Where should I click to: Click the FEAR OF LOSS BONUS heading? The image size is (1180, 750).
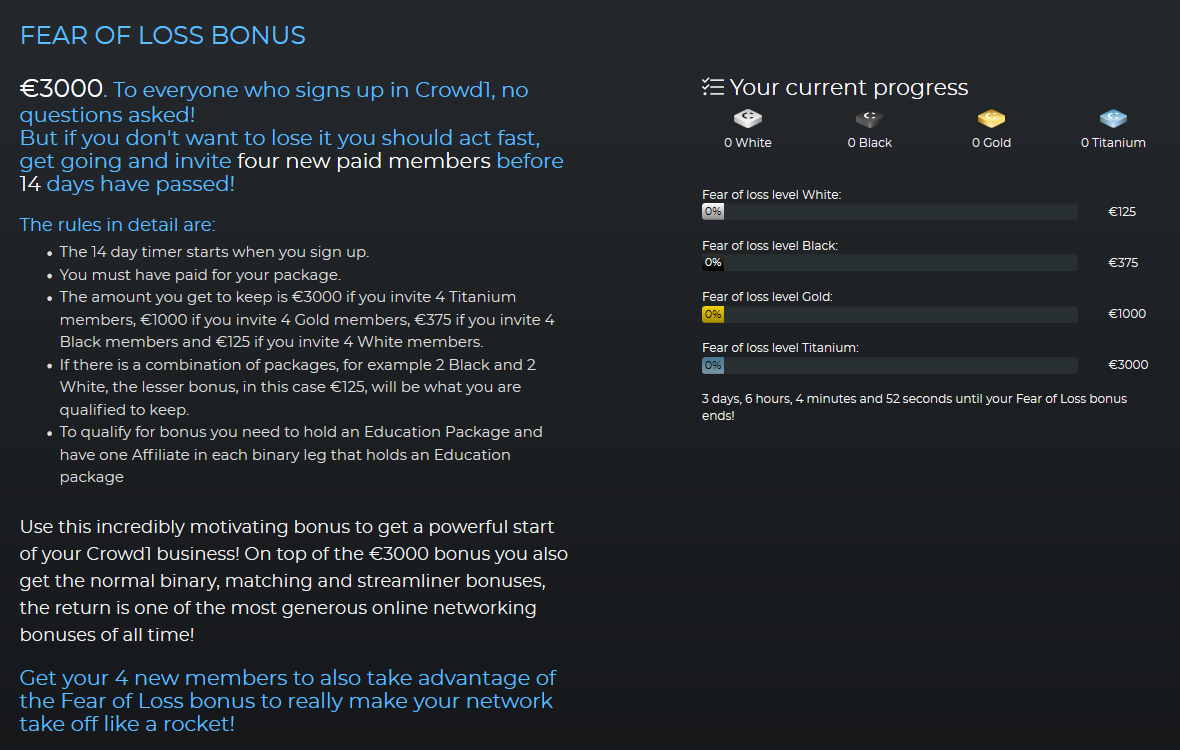click(x=163, y=35)
